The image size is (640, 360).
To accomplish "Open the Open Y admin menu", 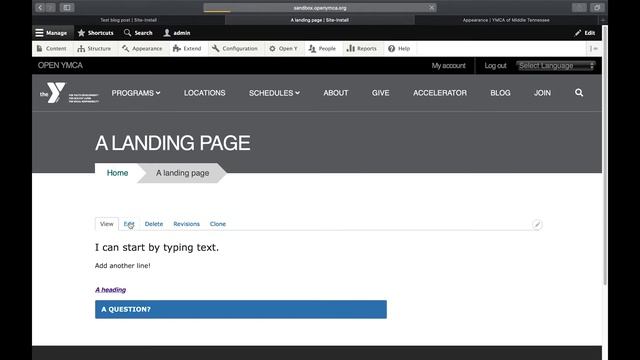I will click(283, 49).
